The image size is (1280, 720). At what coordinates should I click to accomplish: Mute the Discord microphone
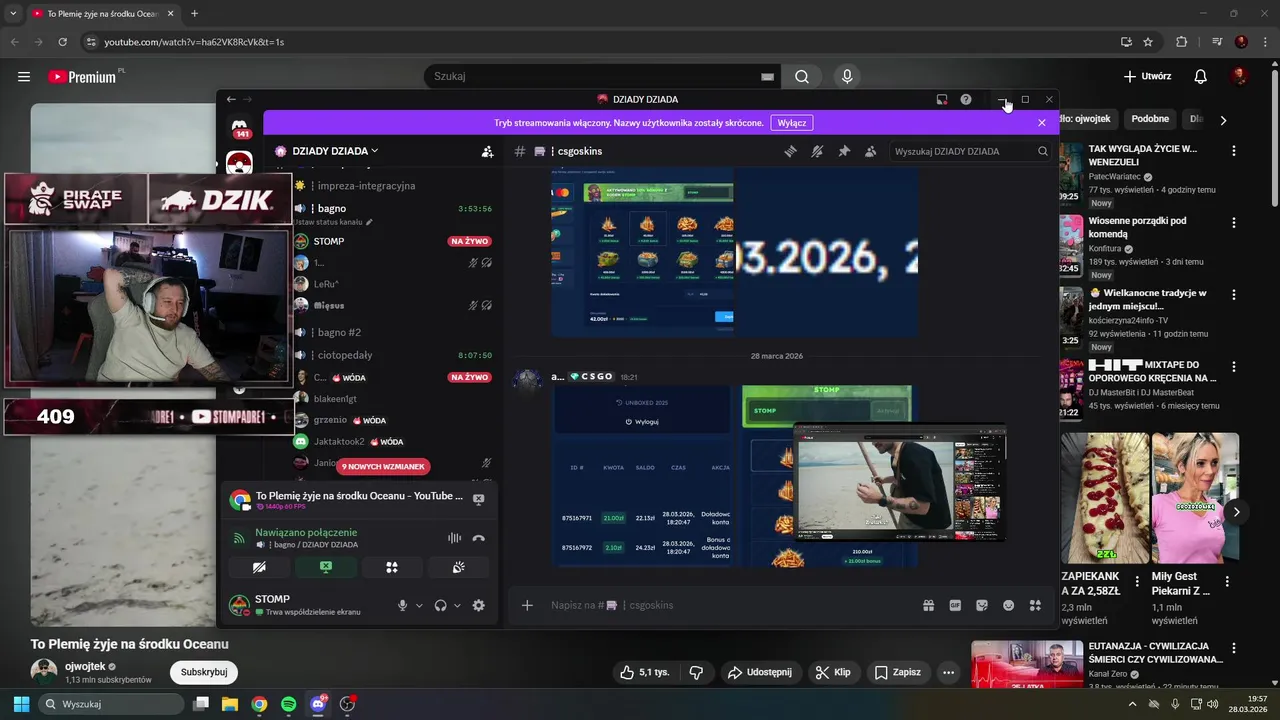click(403, 605)
